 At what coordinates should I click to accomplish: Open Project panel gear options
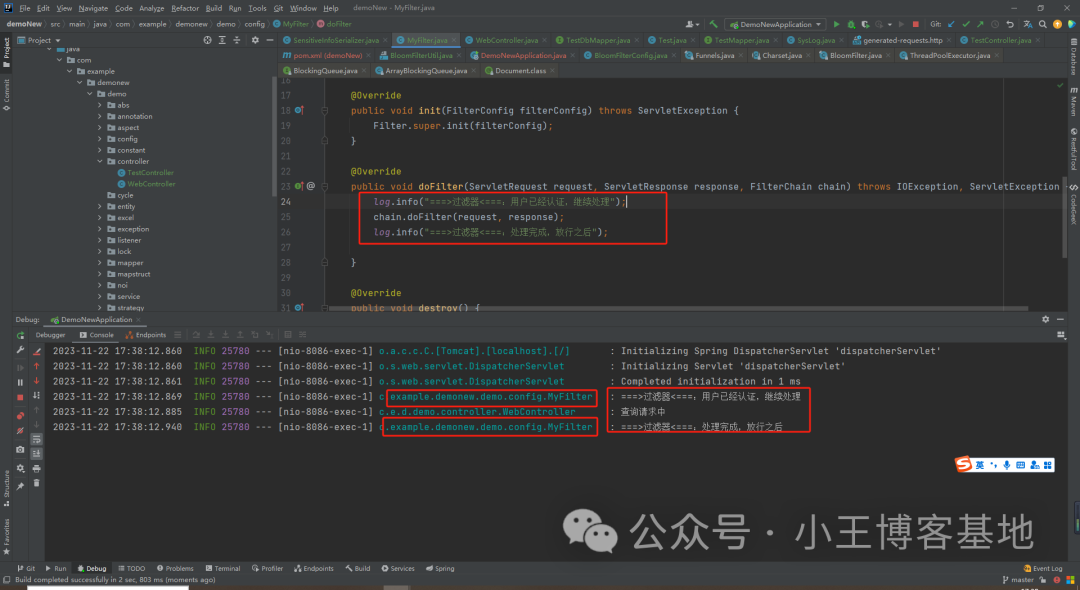click(255, 40)
